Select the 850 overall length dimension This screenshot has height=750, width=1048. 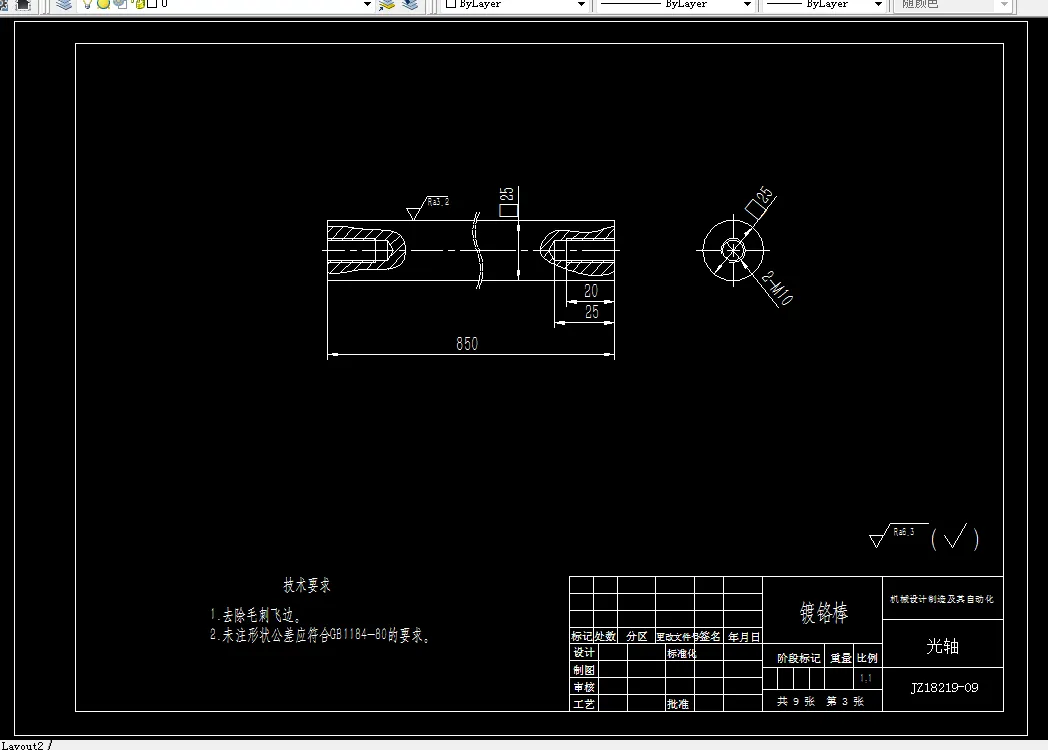[x=467, y=344]
